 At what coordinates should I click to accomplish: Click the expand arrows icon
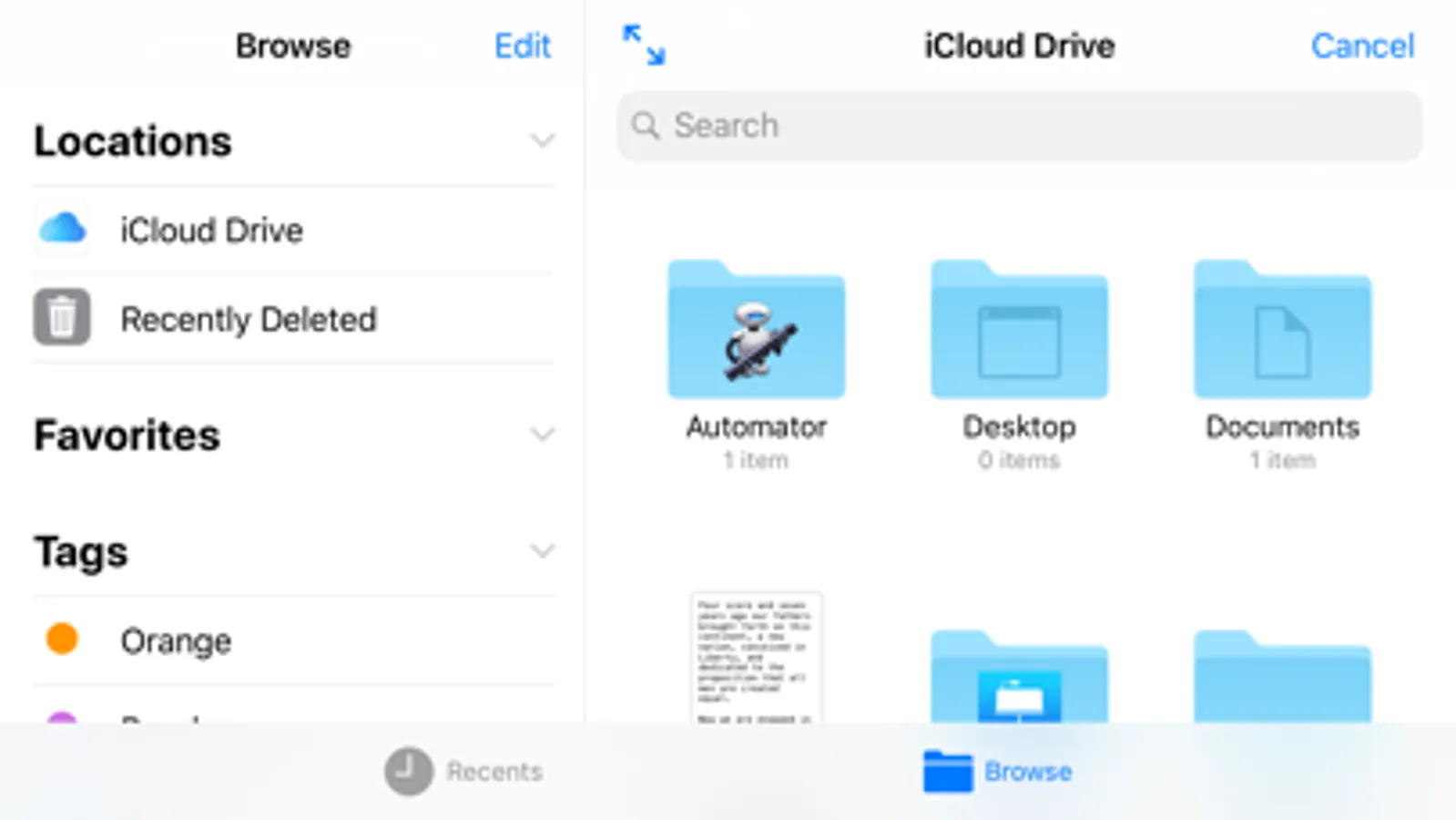pyautogui.click(x=644, y=45)
